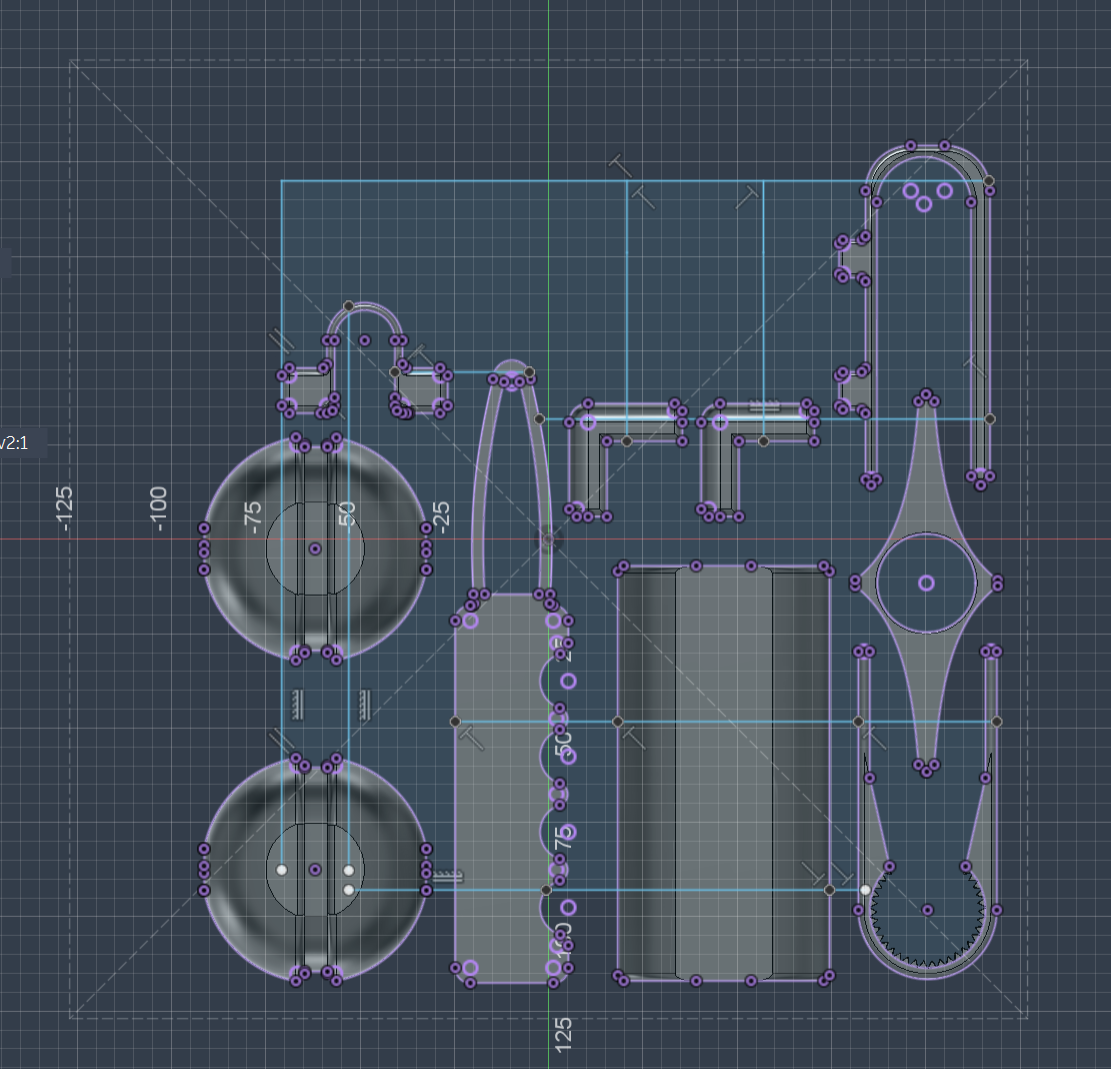Select upper disc's inner circle edge

[267, 549]
